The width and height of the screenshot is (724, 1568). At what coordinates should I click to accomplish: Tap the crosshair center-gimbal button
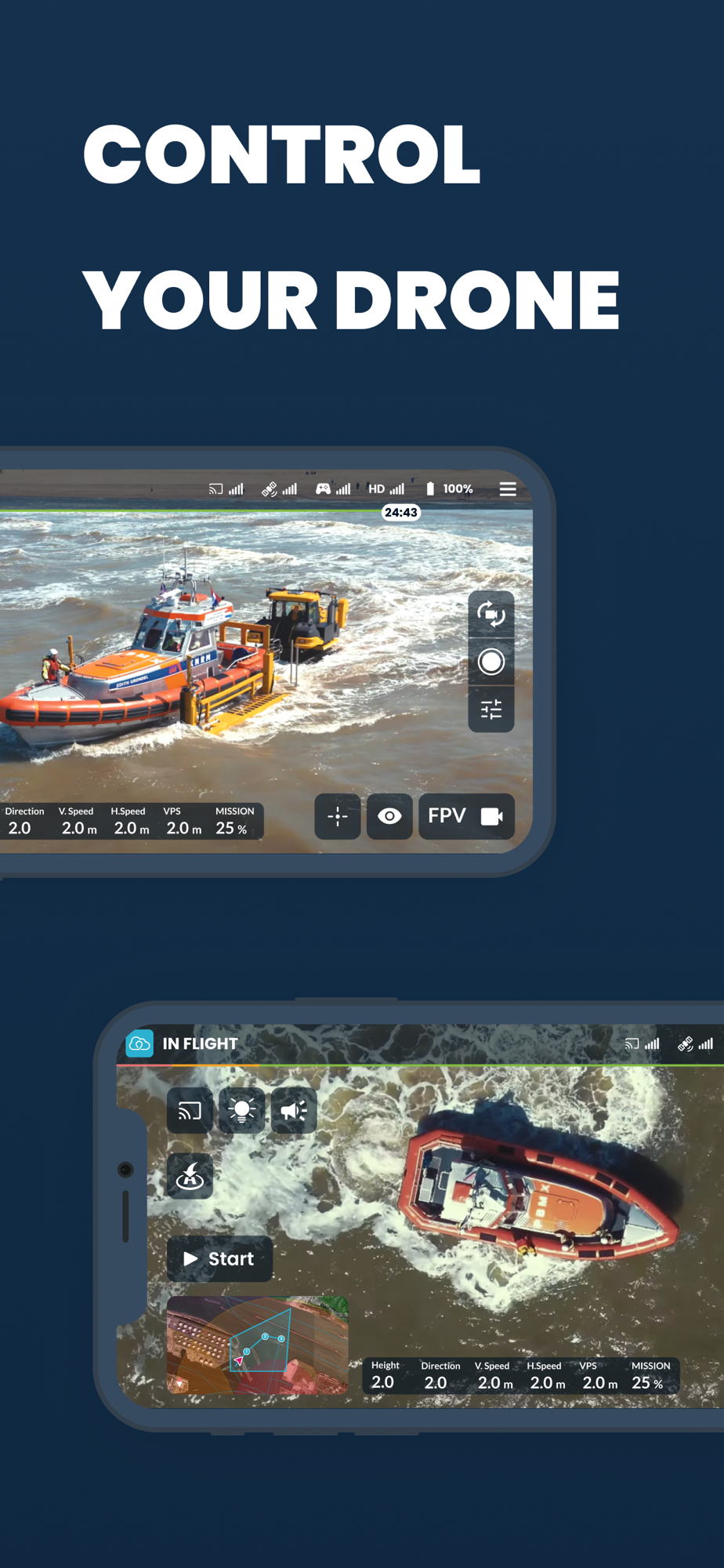coord(338,816)
